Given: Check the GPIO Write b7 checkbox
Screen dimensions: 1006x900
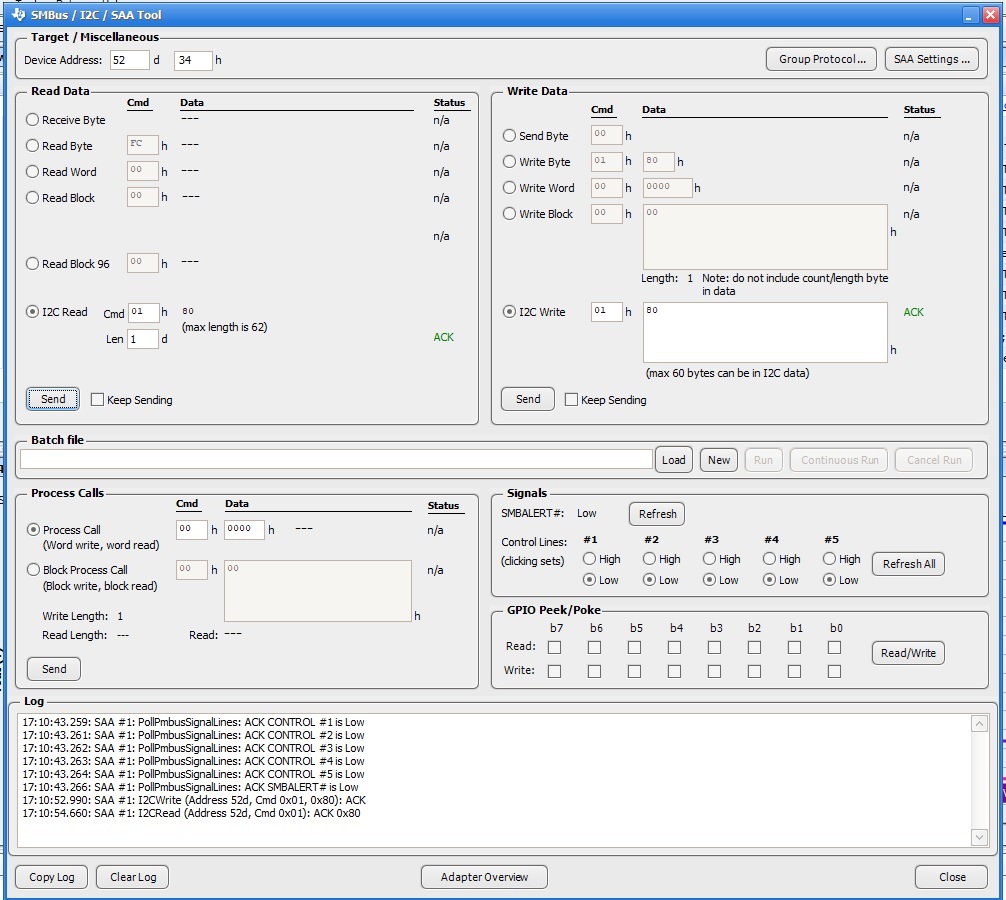Looking at the screenshot, I should click(x=554, y=671).
